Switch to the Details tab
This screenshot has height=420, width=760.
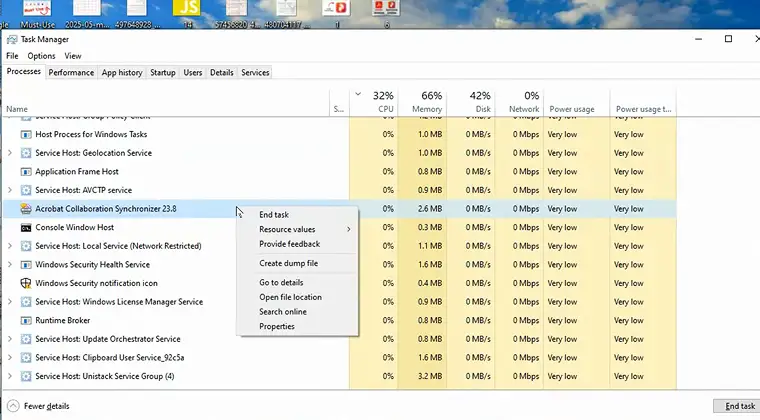tap(222, 73)
